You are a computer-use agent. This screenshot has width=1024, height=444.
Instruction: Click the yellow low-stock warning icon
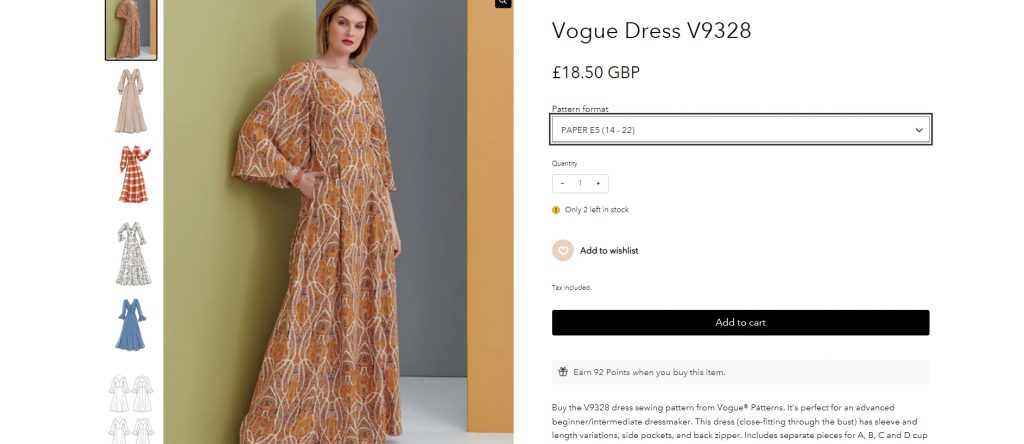[556, 210]
